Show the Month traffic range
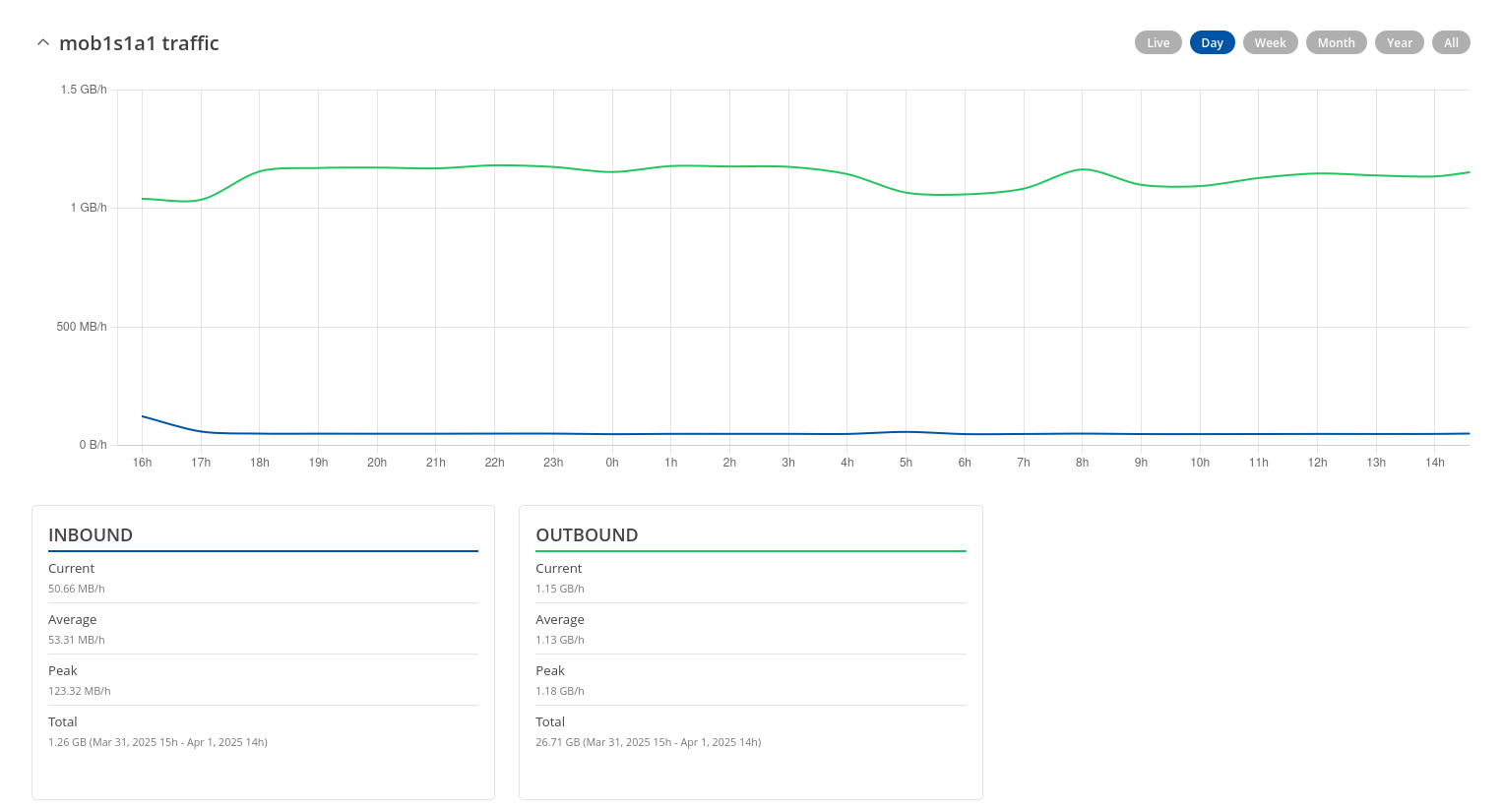The height and width of the screenshot is (812, 1502). click(1336, 42)
